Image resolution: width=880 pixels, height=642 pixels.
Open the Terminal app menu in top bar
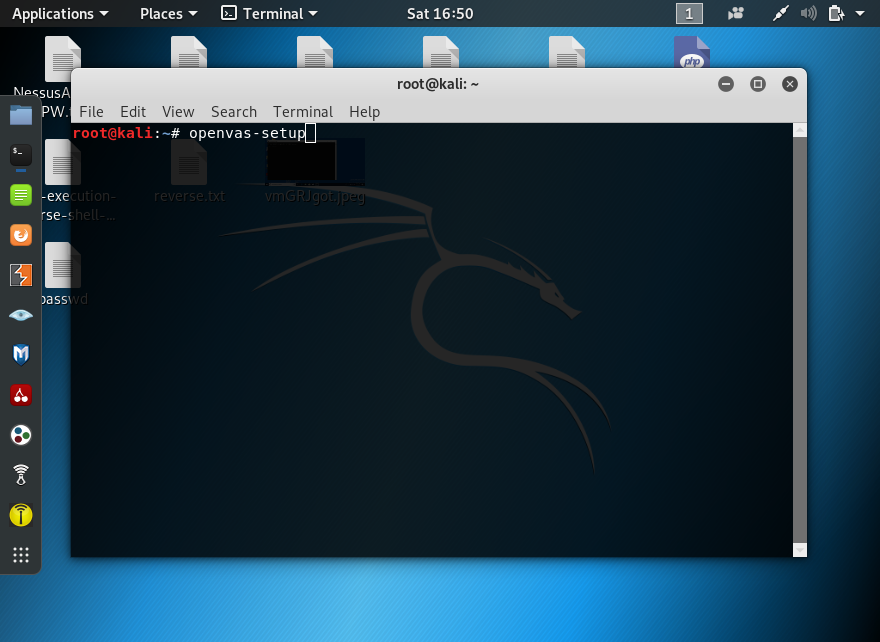[x=269, y=13]
